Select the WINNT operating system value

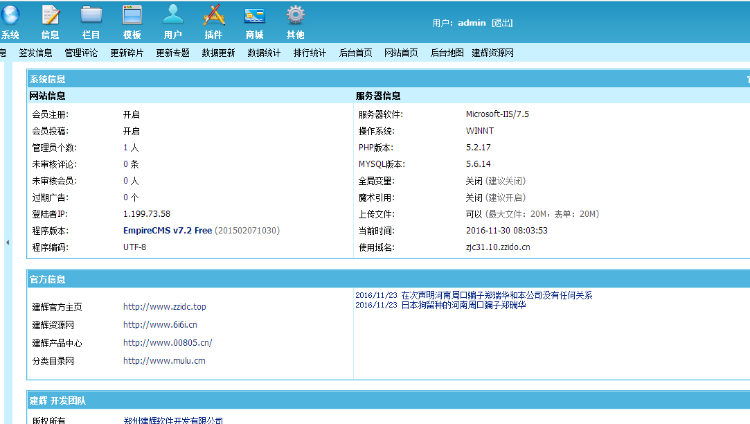480,131
